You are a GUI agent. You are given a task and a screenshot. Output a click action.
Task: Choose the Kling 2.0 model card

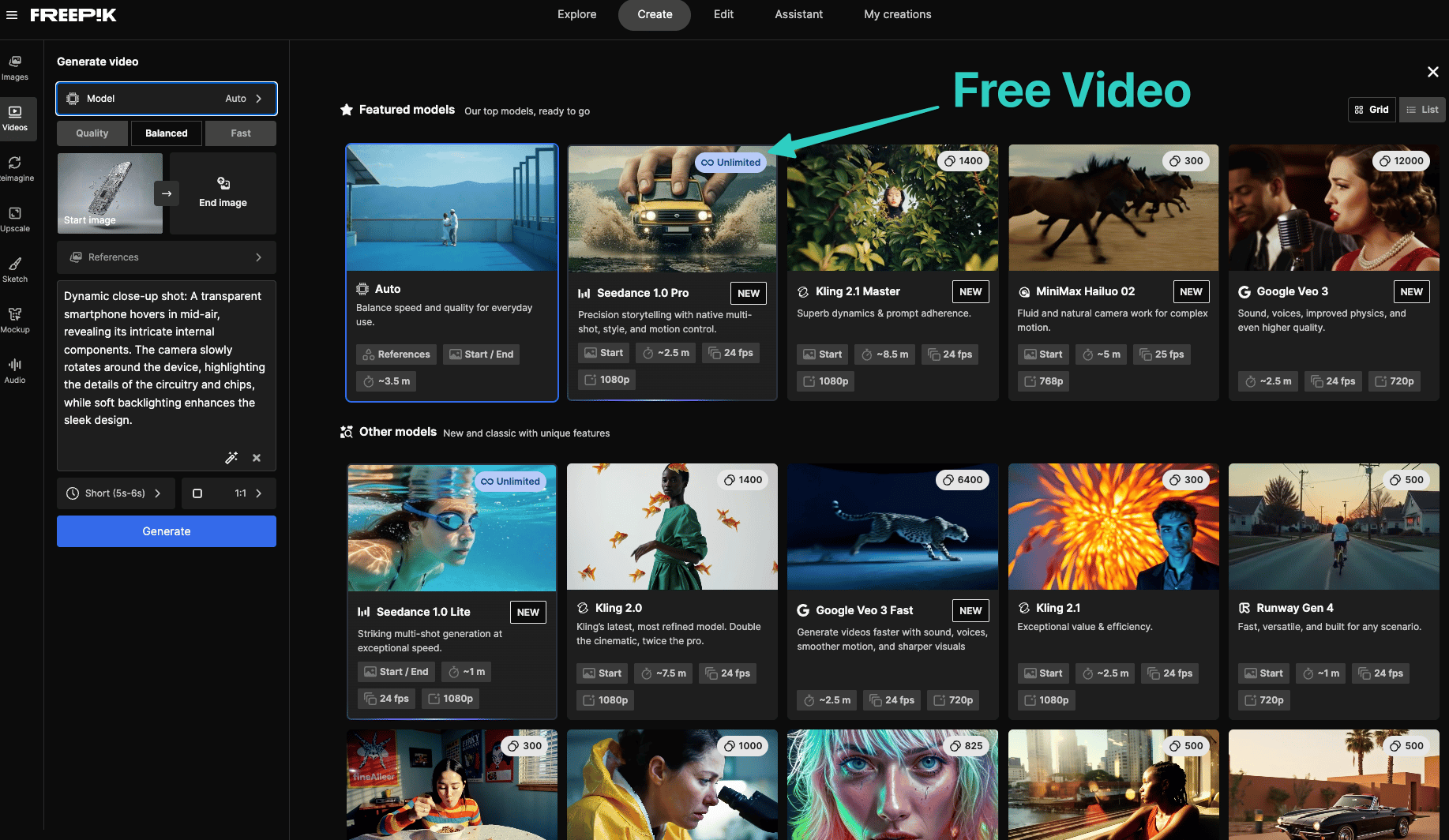pos(673,591)
